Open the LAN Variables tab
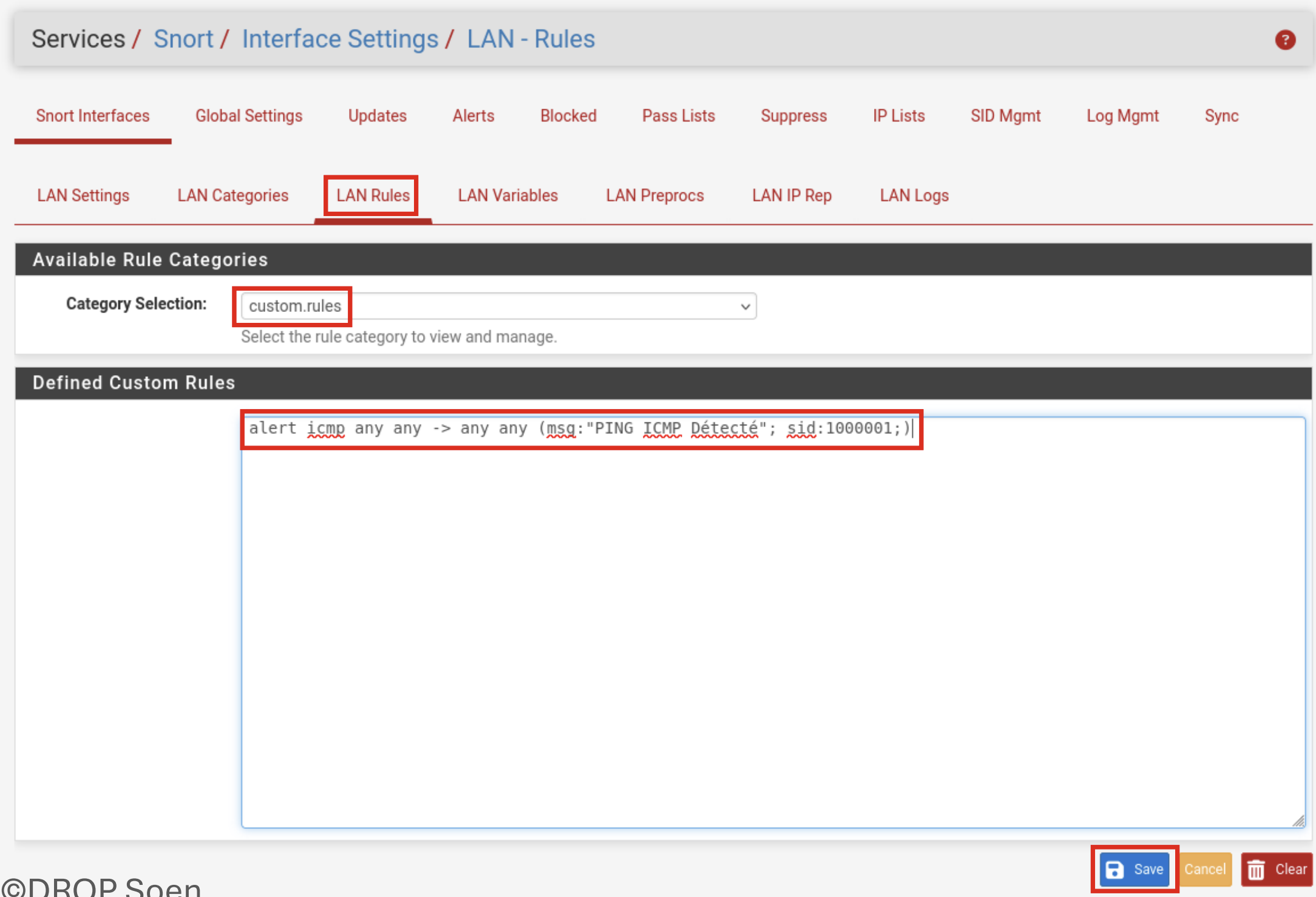Viewport: 1316px width, 897px height. point(507,195)
